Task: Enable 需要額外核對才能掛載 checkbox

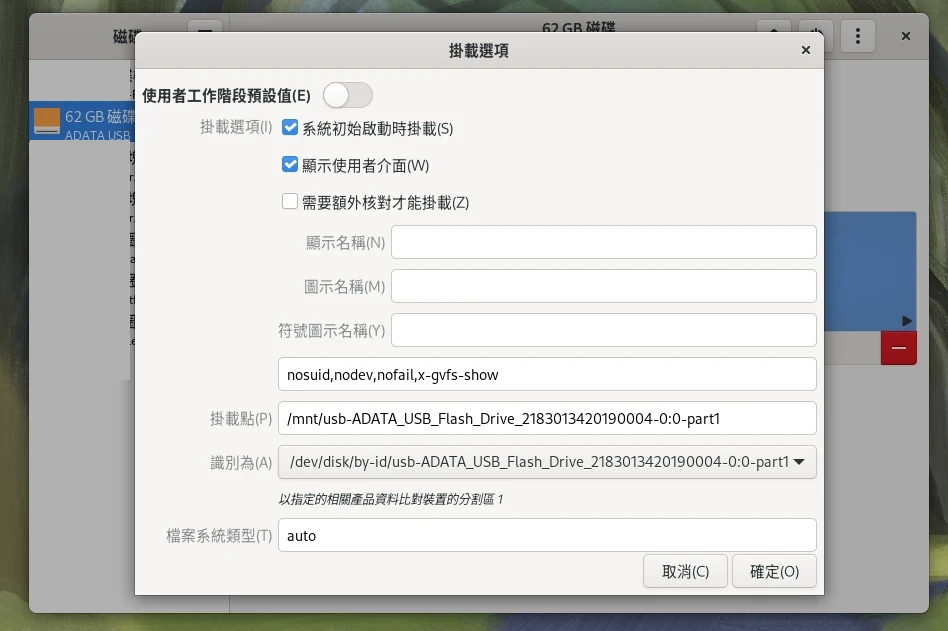Action: [290, 202]
